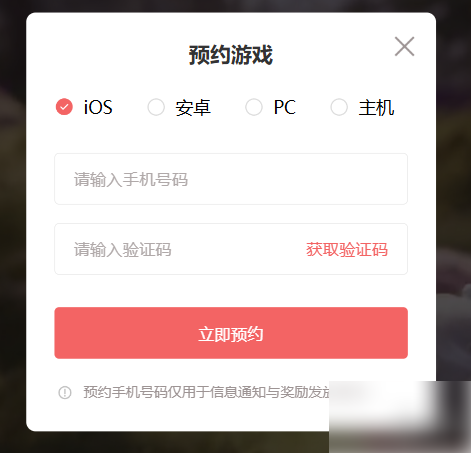Click the 安卓 text label
This screenshot has height=453, width=471.
(x=193, y=108)
